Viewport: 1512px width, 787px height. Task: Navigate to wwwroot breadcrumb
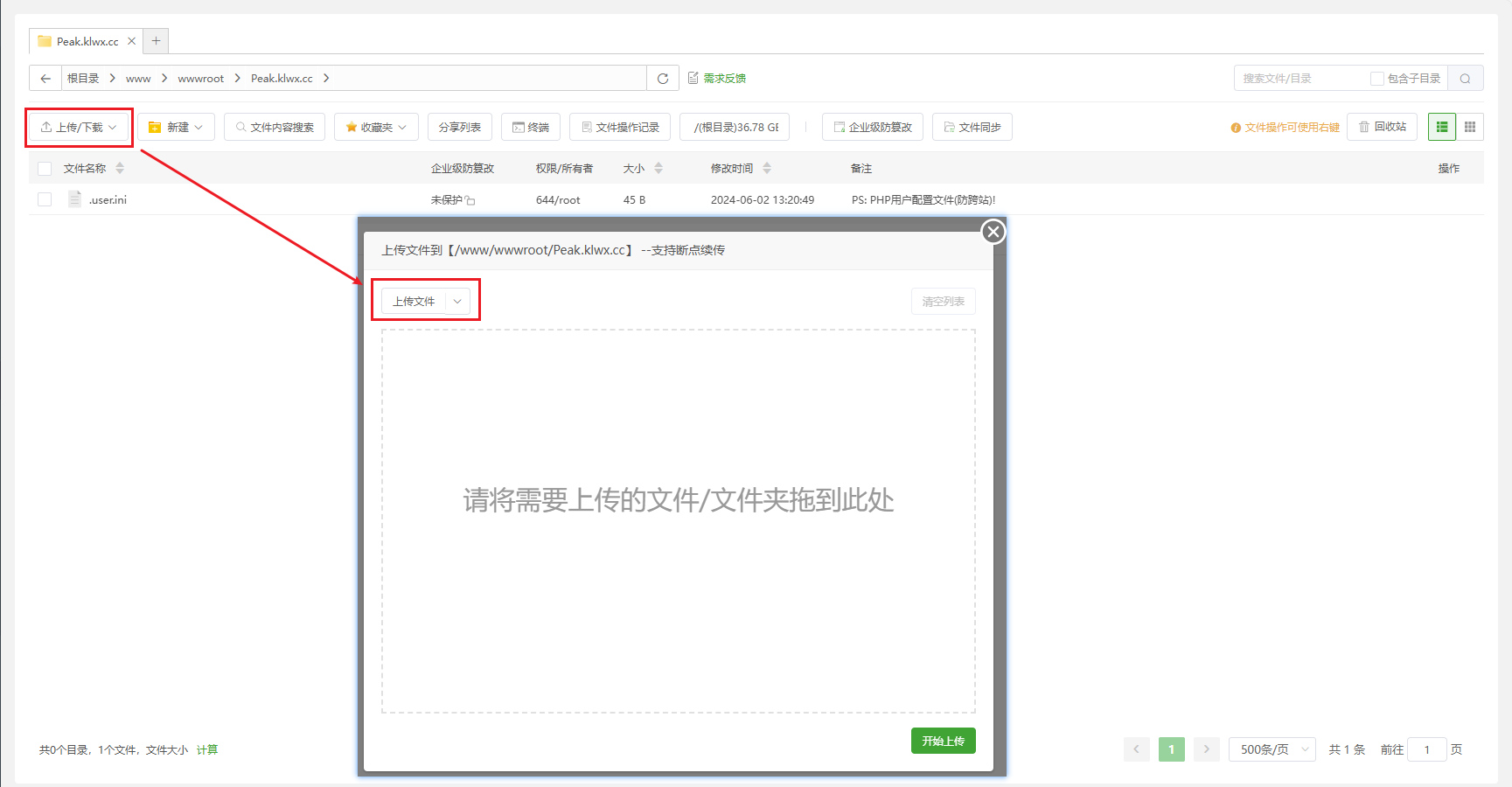click(201, 78)
